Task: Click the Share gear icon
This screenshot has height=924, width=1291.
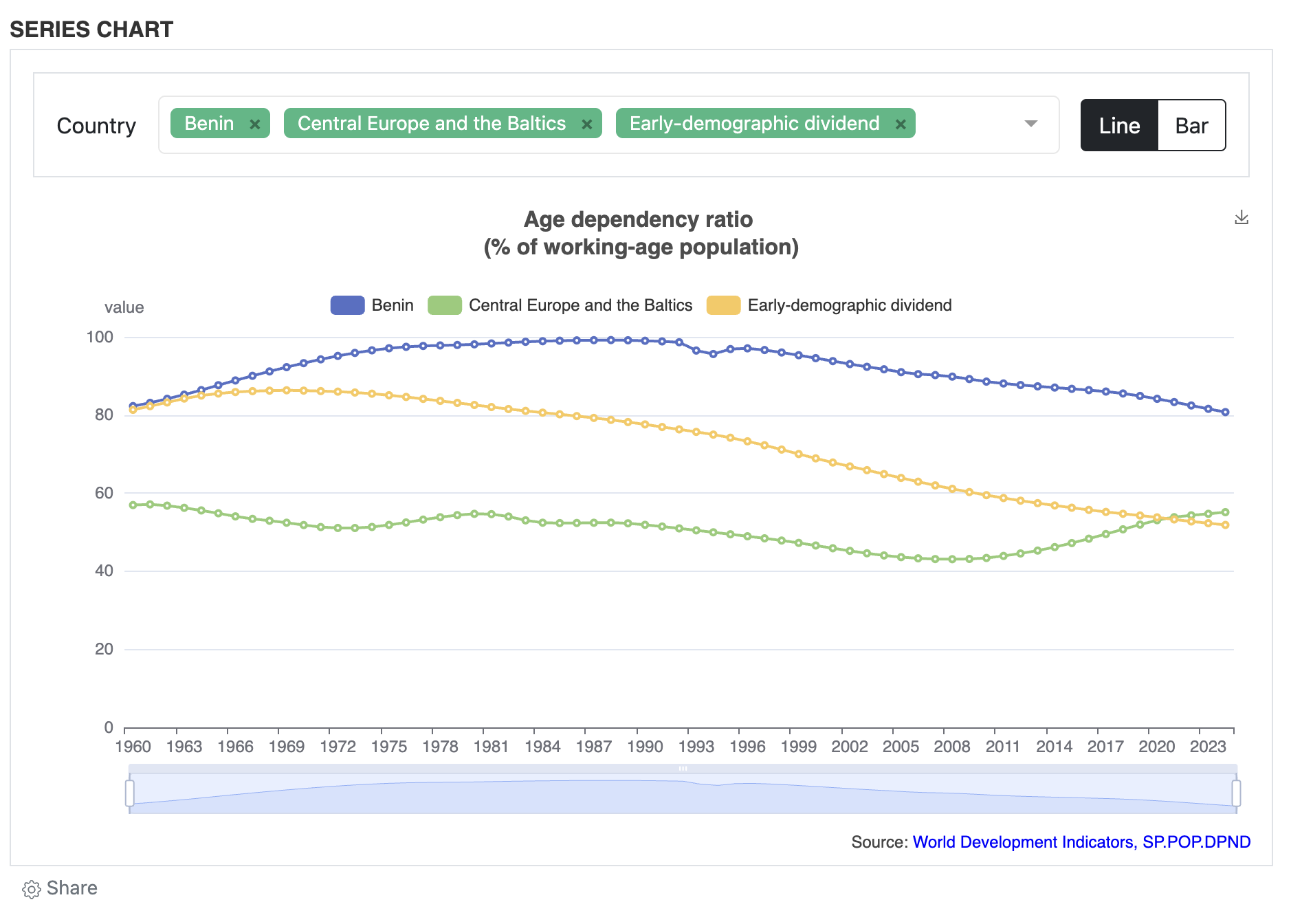Action: [x=31, y=889]
